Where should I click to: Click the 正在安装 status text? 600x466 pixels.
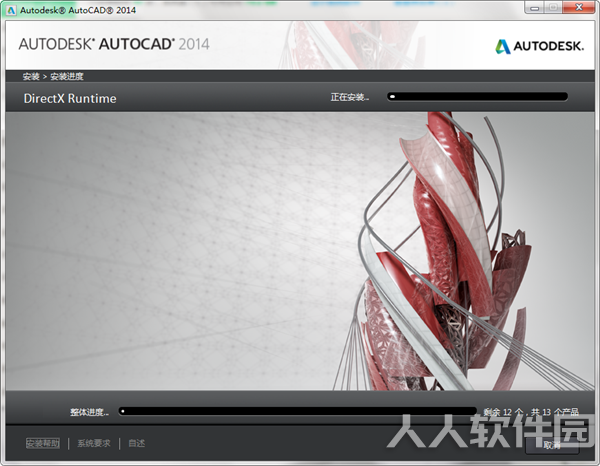coord(350,97)
